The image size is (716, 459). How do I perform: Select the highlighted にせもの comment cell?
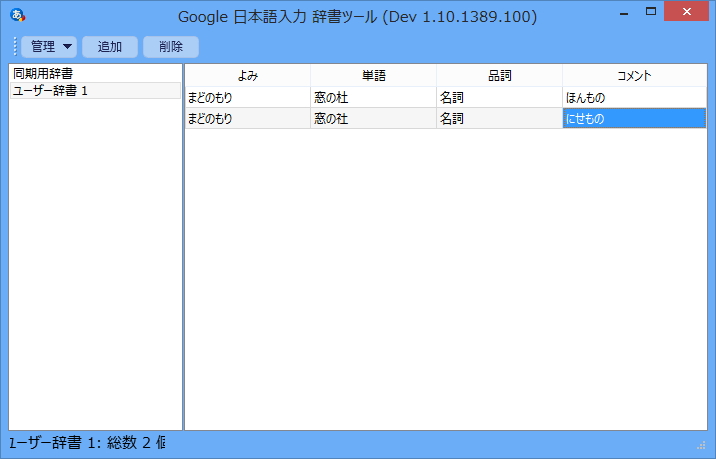(635, 118)
